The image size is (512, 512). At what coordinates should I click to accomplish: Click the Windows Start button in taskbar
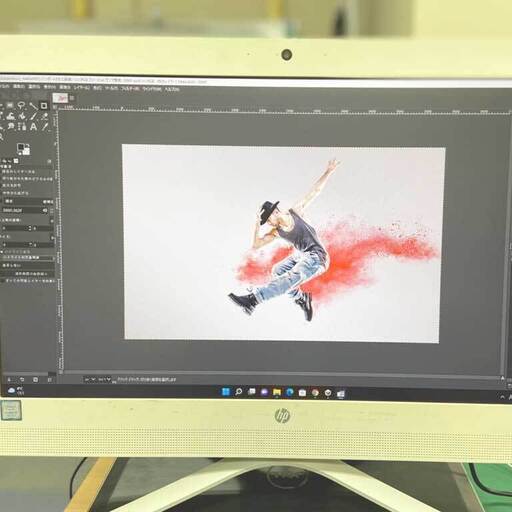click(x=226, y=392)
